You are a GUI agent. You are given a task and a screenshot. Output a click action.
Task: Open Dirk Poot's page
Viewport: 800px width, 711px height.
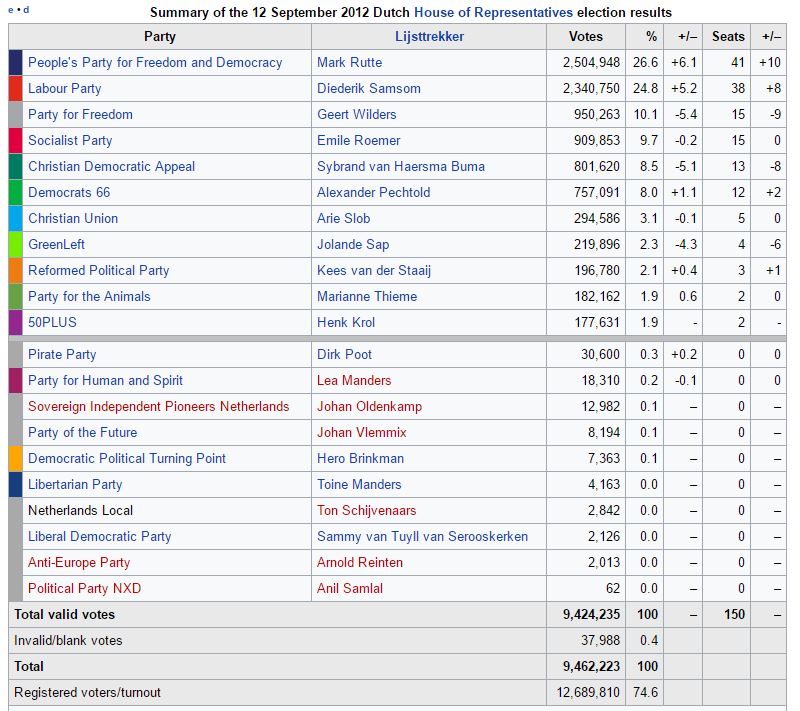coord(344,355)
